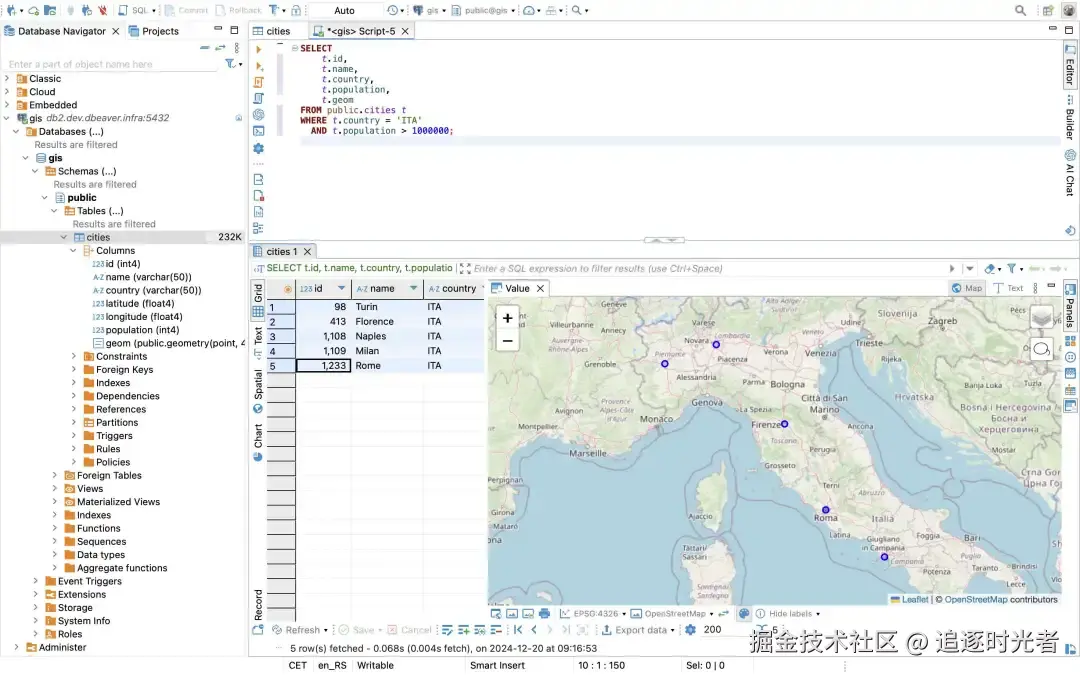Switch to the cities editor tab

[x=272, y=31]
